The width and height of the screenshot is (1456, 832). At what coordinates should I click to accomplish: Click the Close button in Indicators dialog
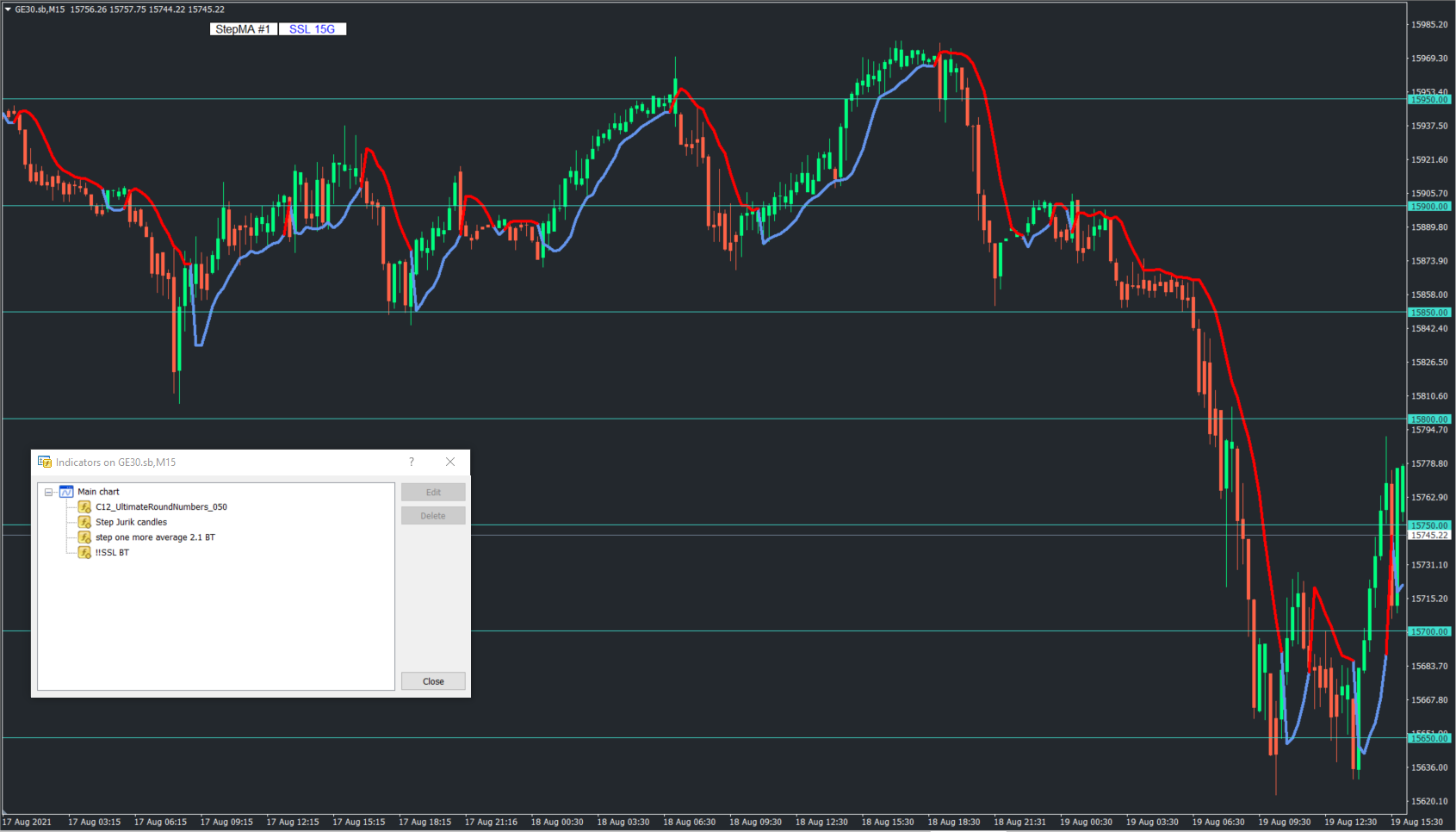pyautogui.click(x=433, y=681)
